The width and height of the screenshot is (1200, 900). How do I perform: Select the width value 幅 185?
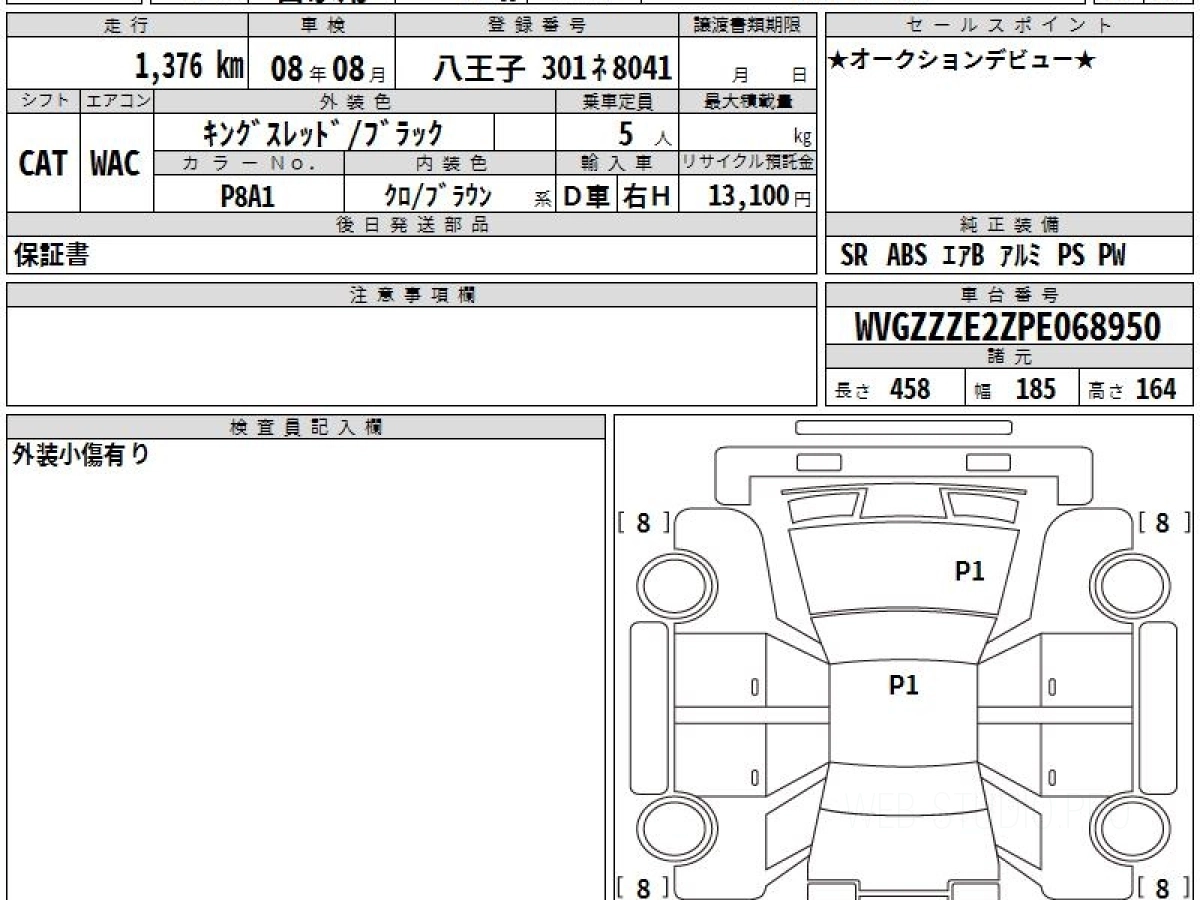point(1016,389)
